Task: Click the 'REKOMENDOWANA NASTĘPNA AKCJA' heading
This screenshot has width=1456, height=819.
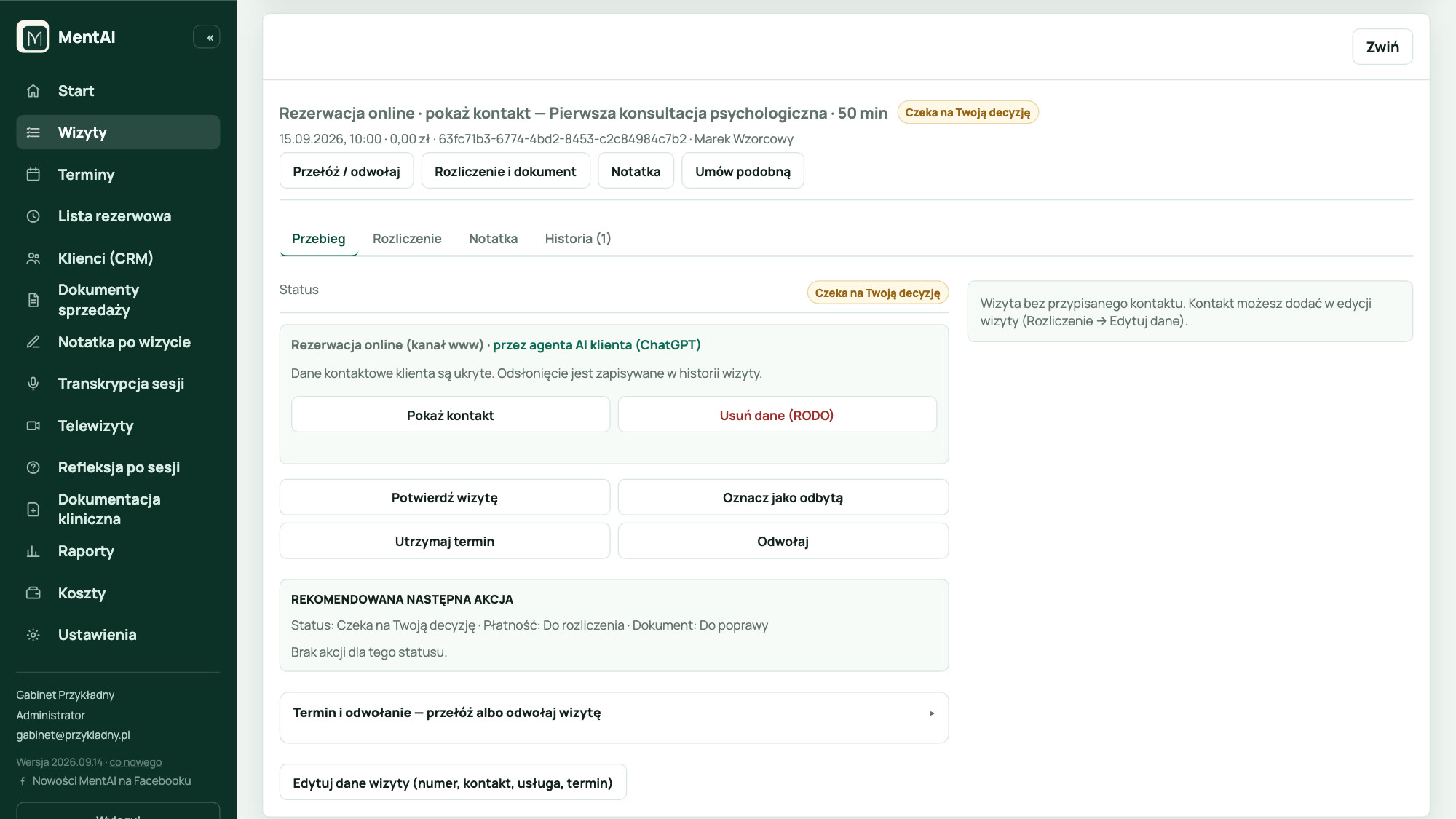Action: (402, 599)
